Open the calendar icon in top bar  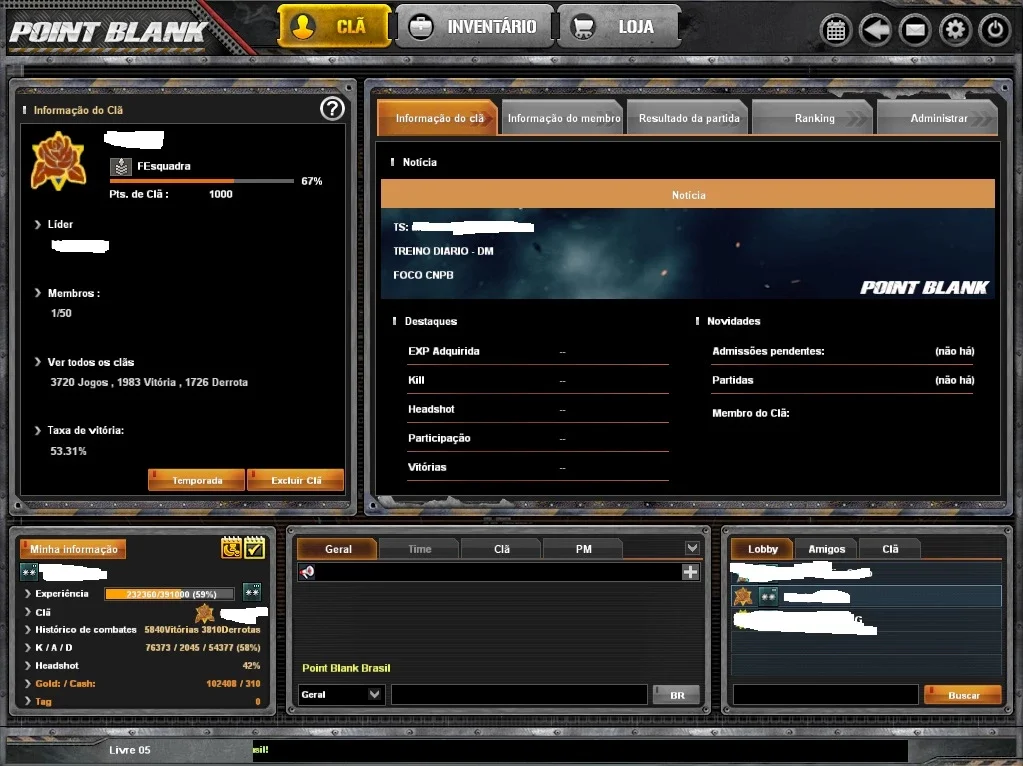pos(836,30)
